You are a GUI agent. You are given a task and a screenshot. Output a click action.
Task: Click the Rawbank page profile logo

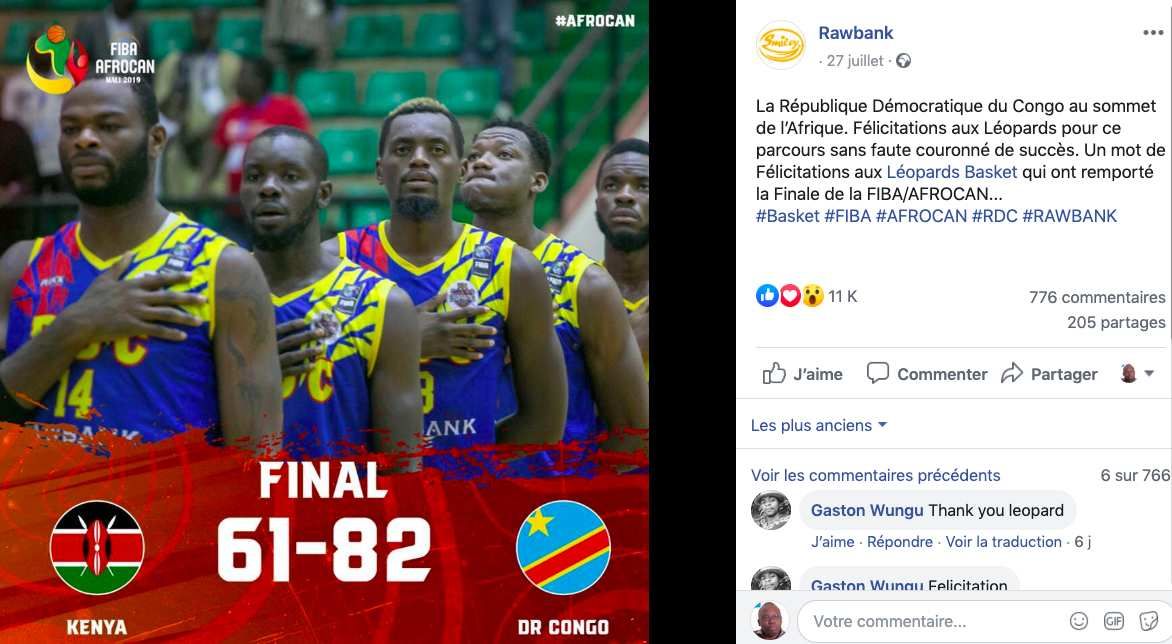pos(780,46)
